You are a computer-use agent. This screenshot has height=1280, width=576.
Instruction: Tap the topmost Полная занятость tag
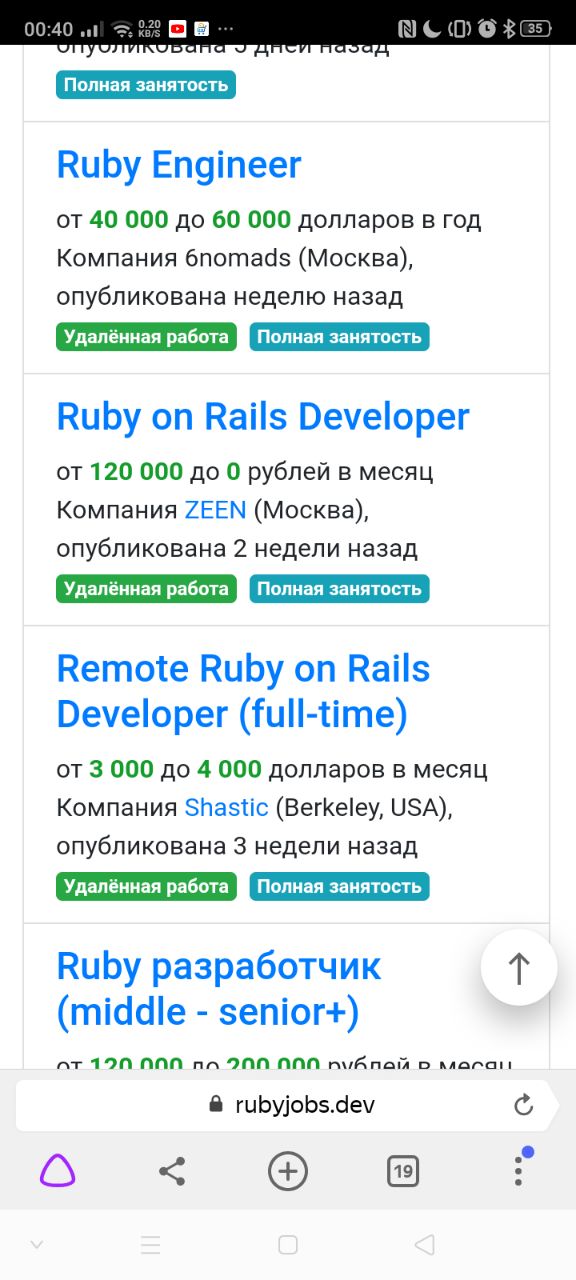[x=146, y=85]
